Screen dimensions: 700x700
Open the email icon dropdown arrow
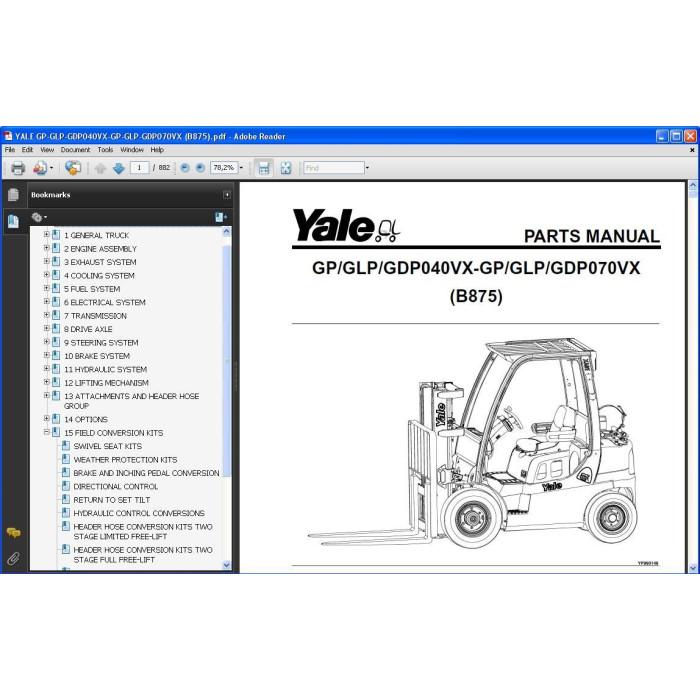[52, 168]
